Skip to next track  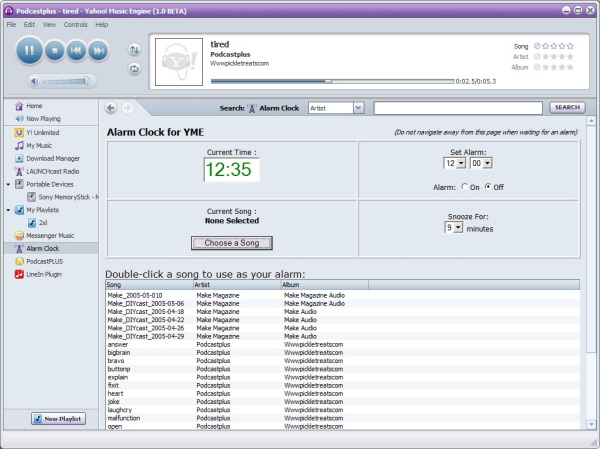[x=98, y=51]
